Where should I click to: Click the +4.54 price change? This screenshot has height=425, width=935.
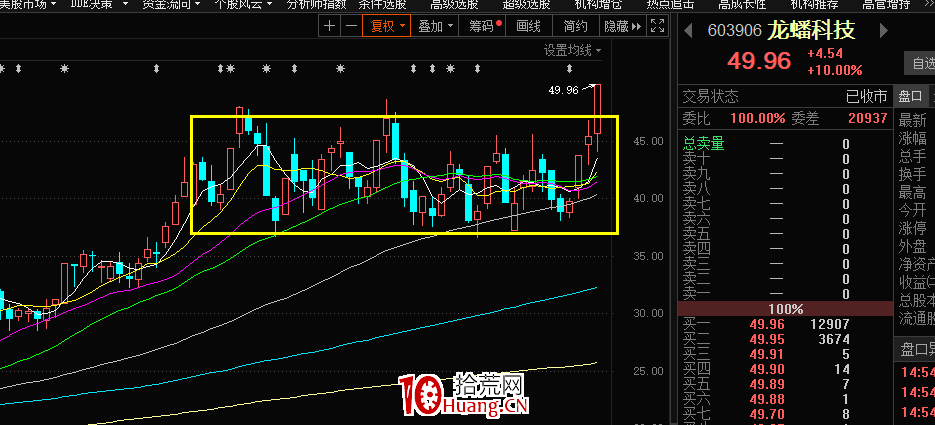825,54
